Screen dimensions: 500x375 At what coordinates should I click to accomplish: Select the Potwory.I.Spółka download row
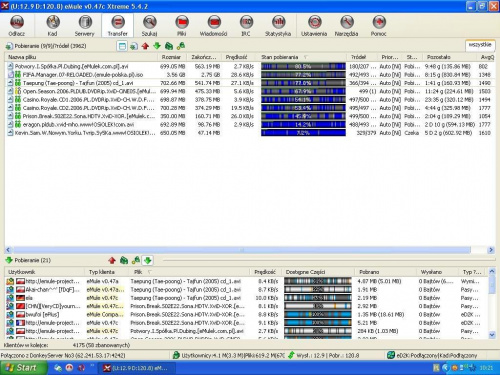click(250, 66)
